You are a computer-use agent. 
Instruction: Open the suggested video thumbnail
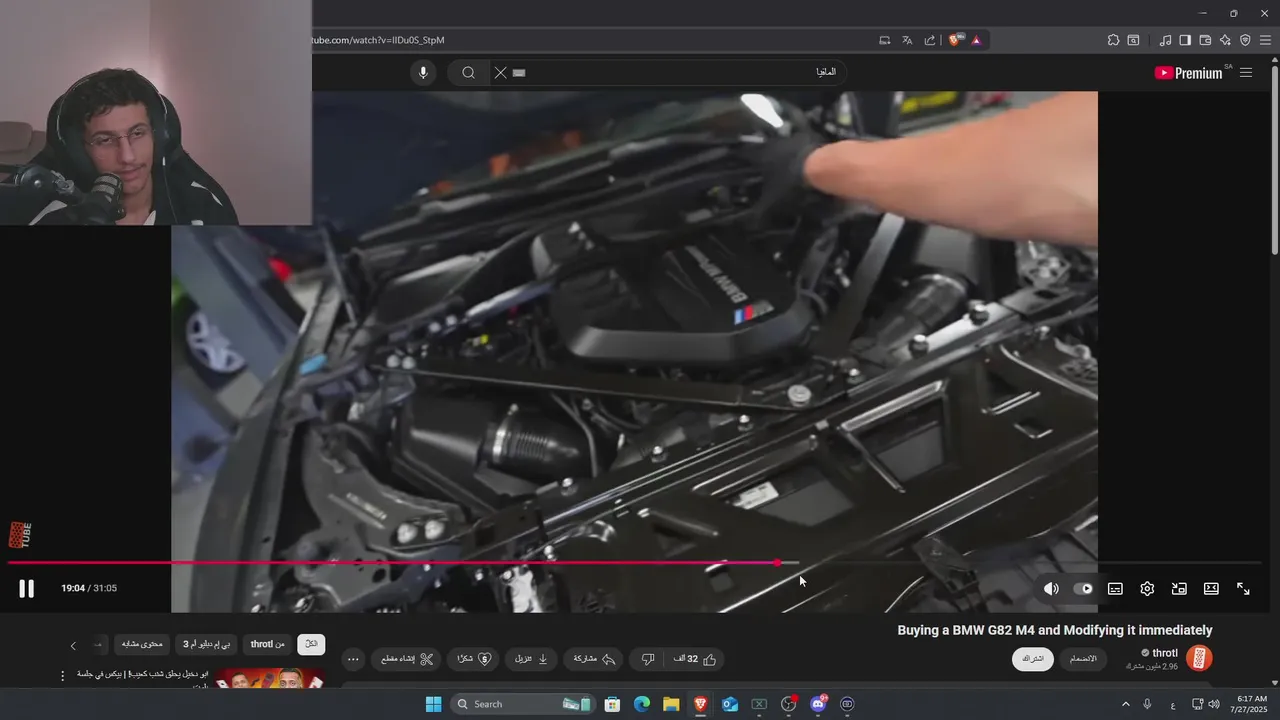click(269, 678)
